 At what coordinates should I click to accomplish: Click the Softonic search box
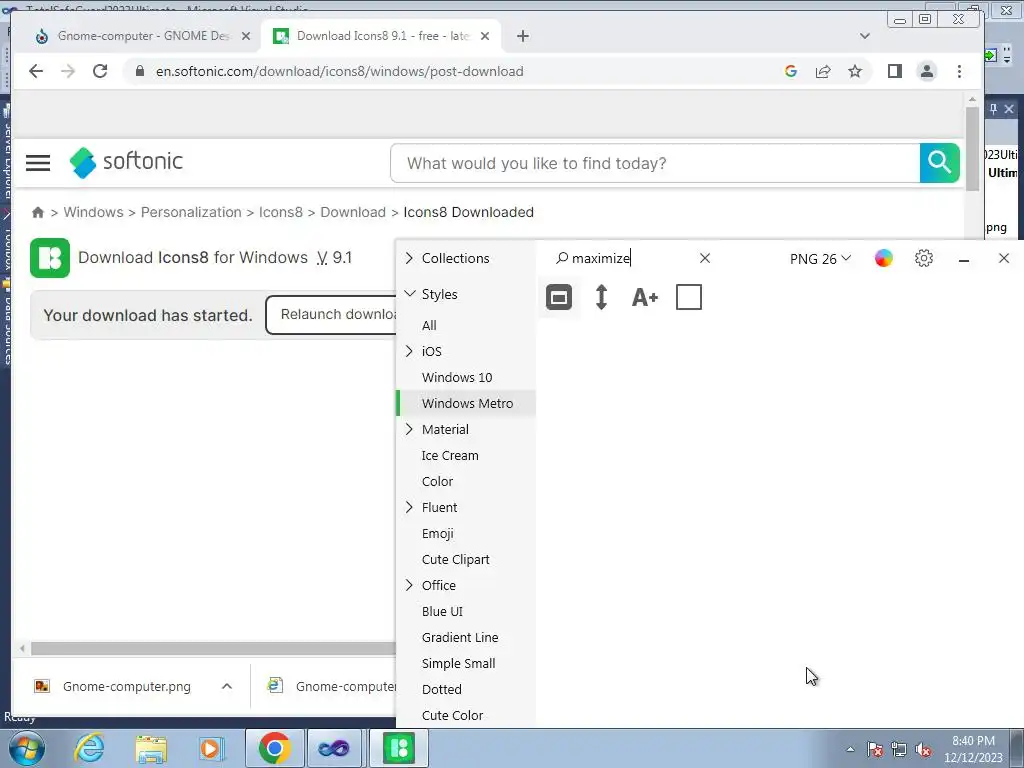pyautogui.click(x=655, y=163)
